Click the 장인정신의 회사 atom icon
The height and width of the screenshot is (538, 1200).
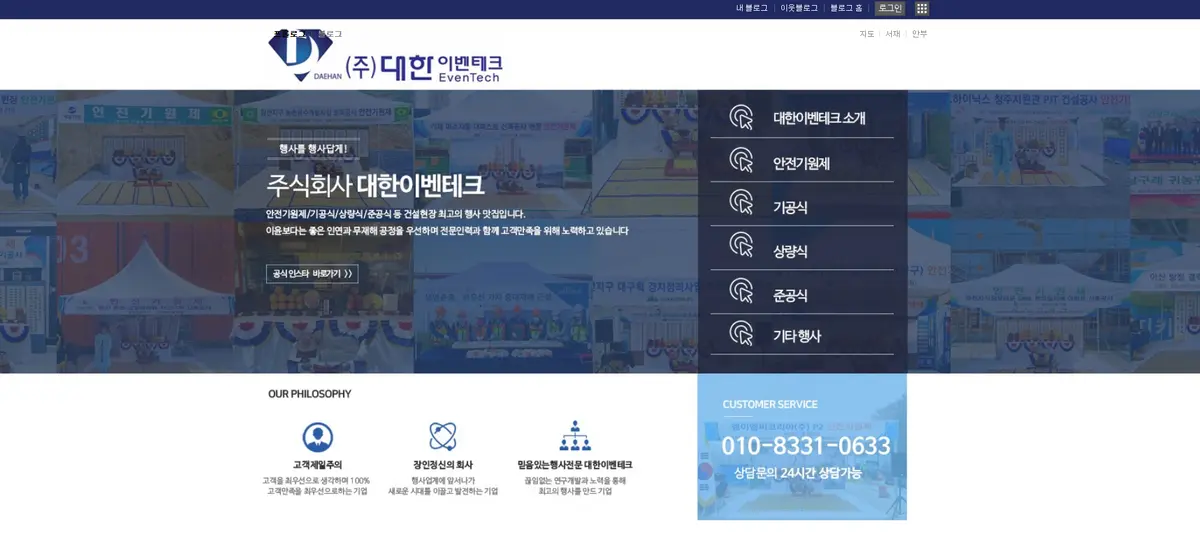click(443, 437)
